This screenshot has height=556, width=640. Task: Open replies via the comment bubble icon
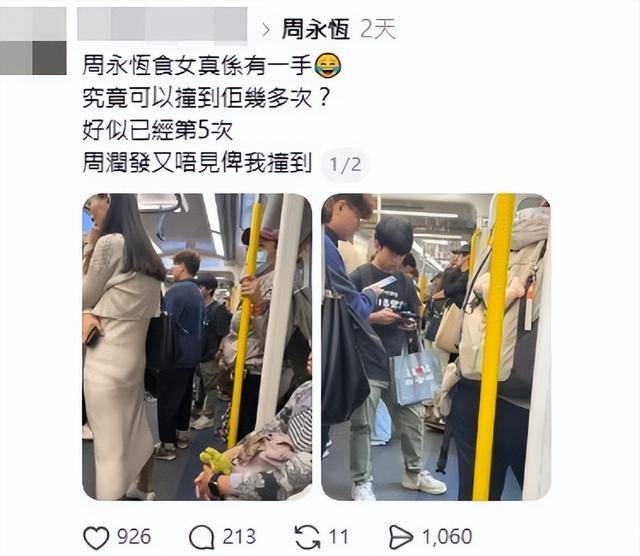(x=202, y=537)
